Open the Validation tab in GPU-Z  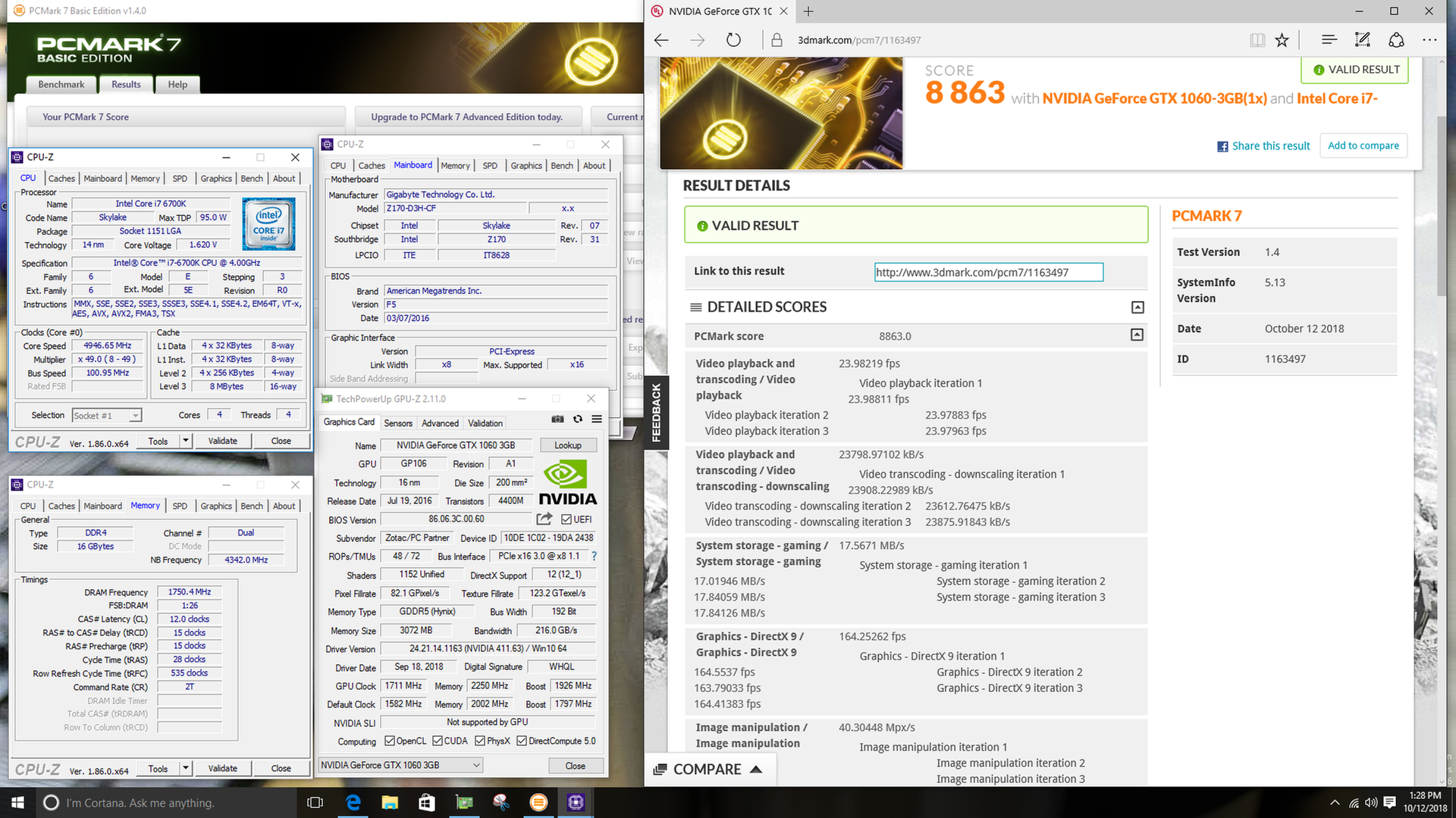(x=485, y=423)
